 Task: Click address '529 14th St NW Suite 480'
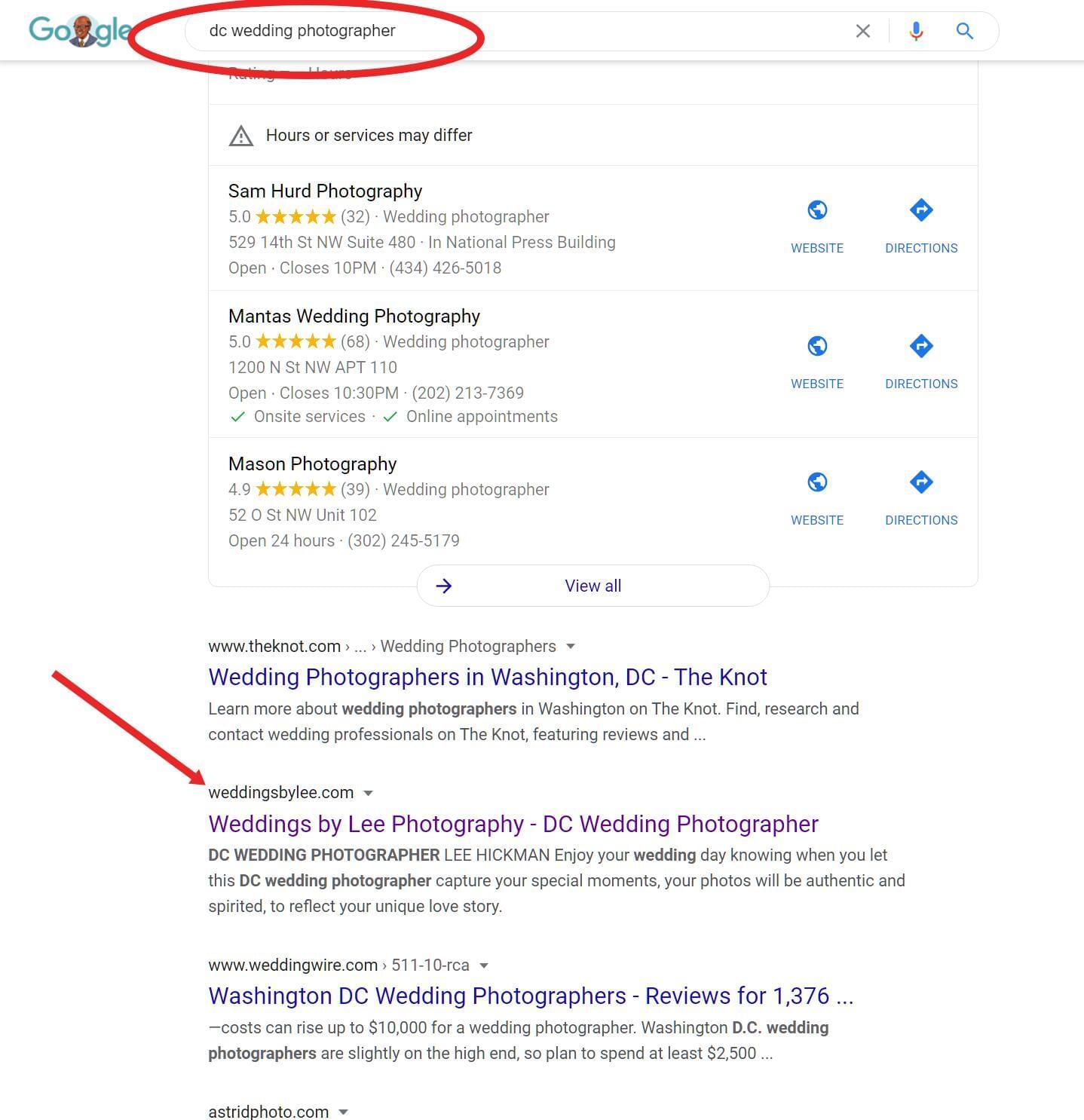point(322,243)
